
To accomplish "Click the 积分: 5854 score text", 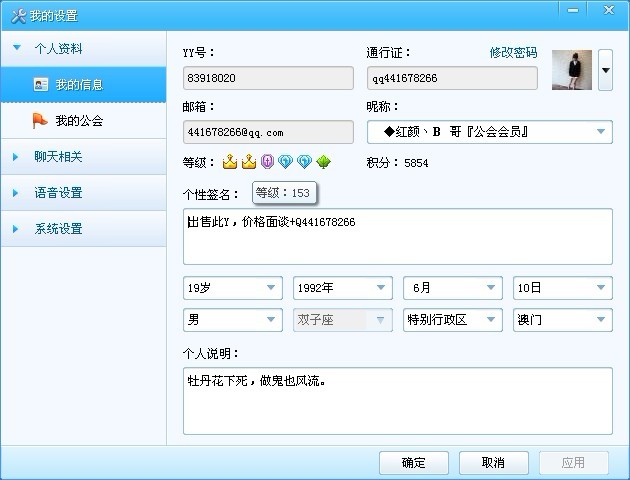I will 397,163.
